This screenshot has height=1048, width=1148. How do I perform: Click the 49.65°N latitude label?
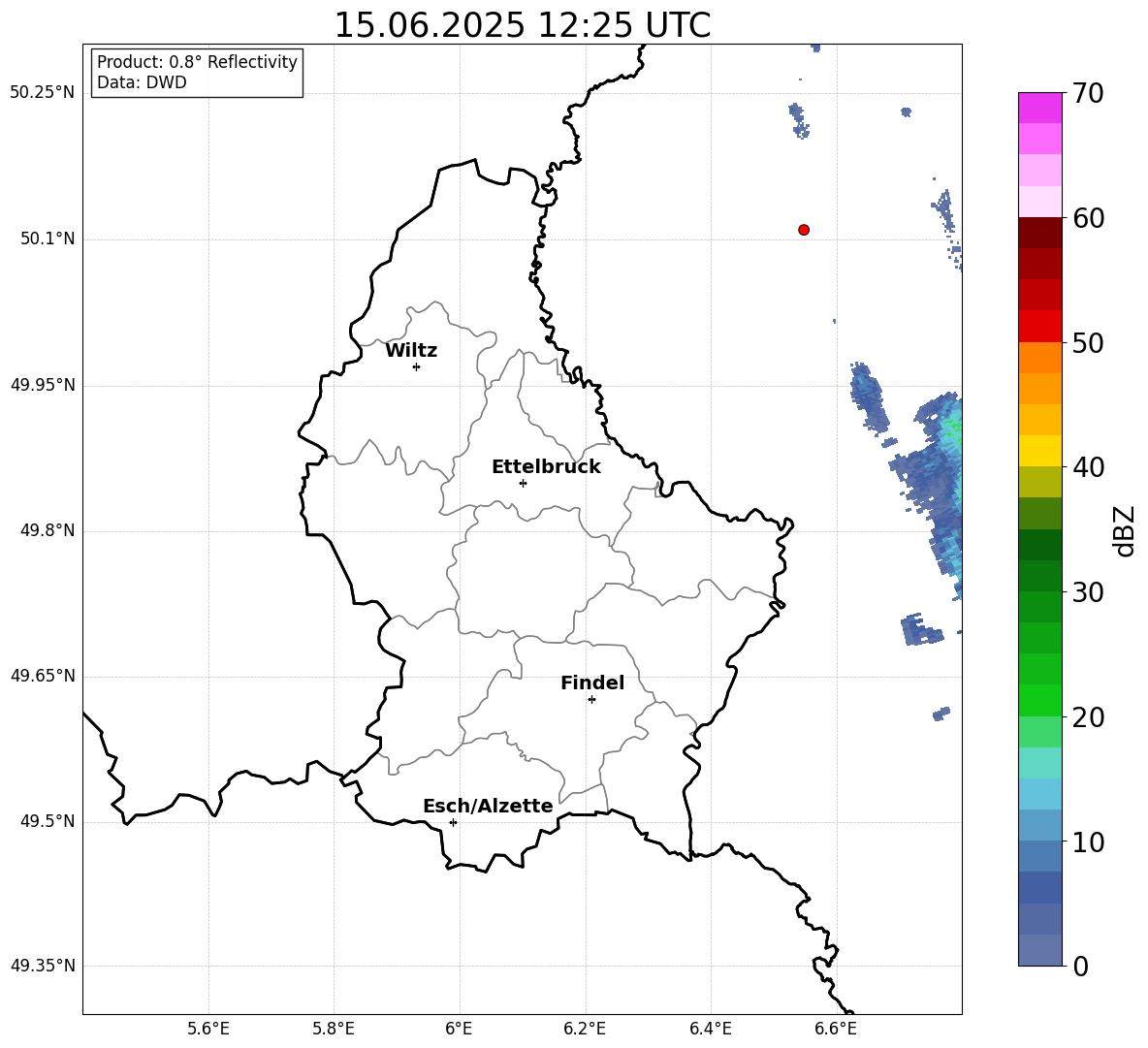[43, 676]
